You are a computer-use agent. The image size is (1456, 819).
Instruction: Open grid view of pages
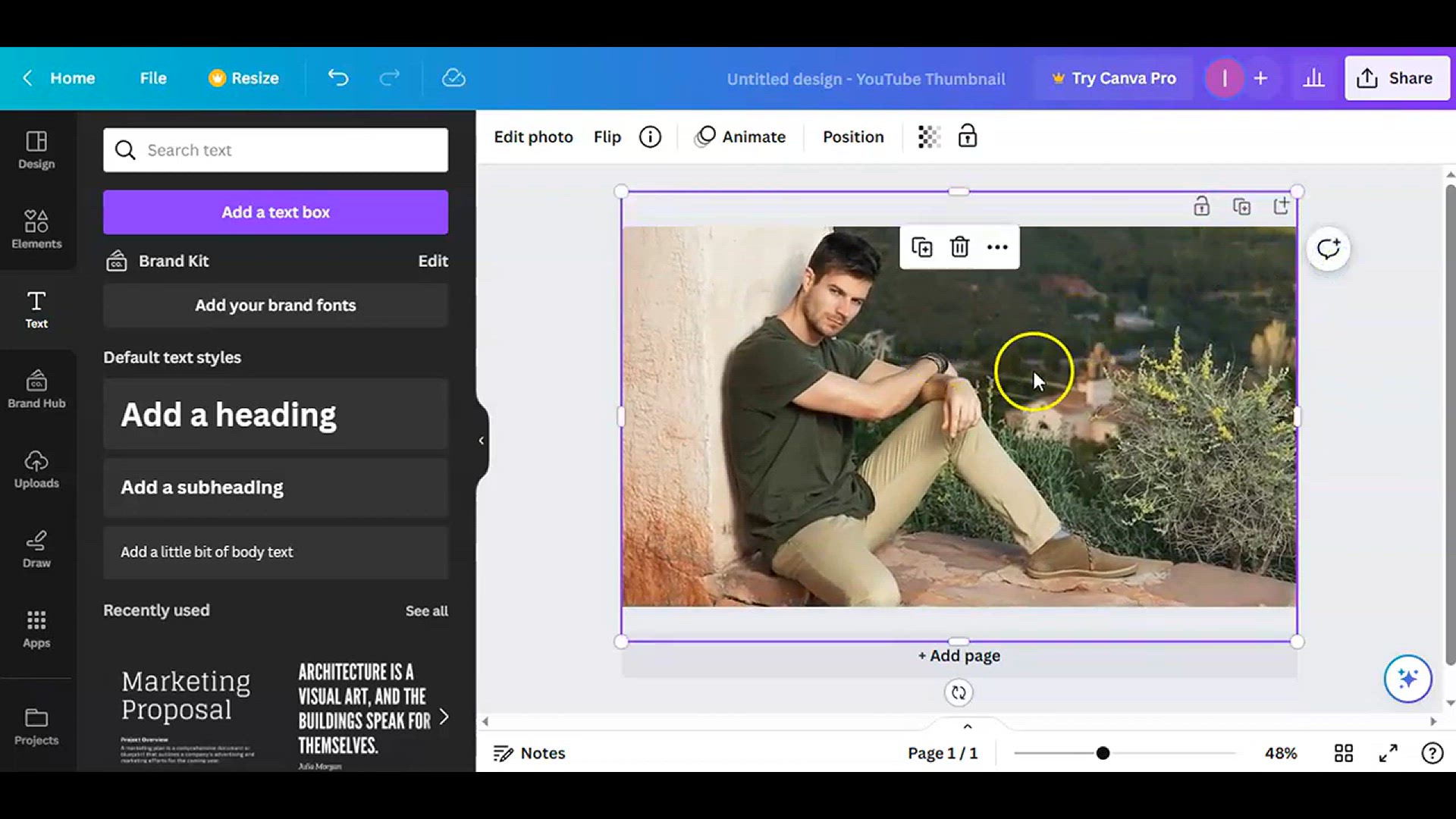1343,753
